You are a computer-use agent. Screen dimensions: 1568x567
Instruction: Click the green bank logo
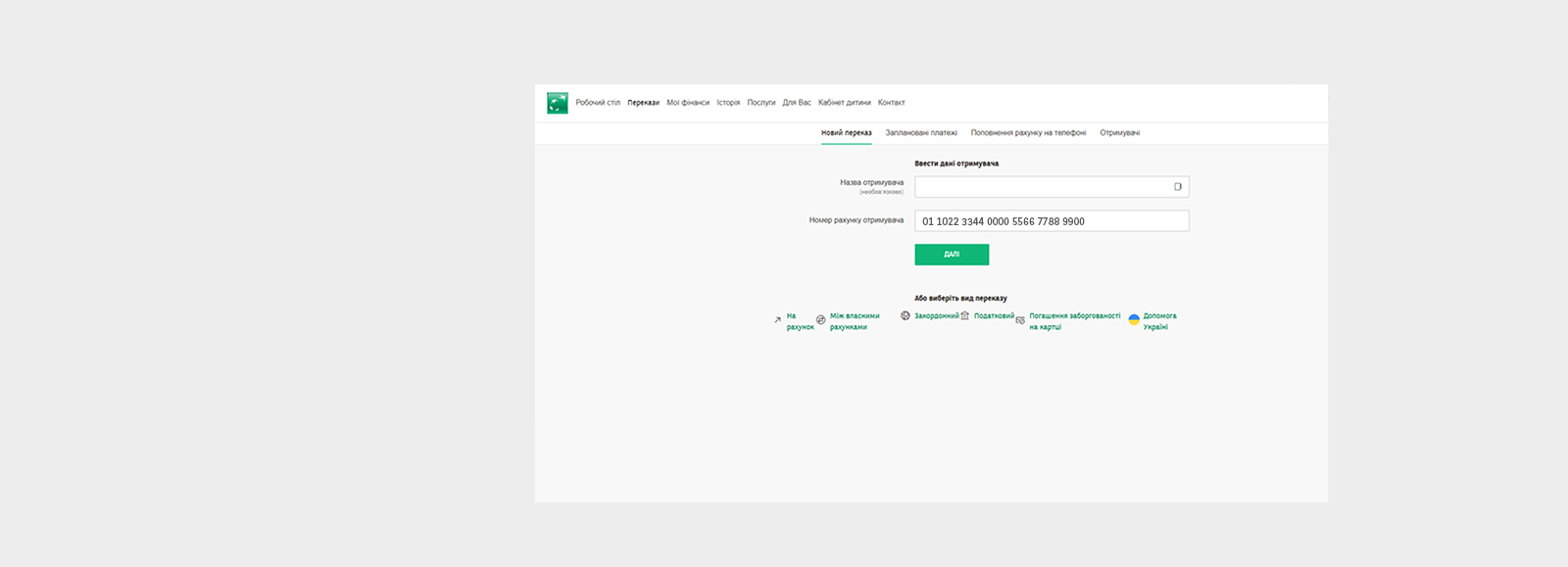tap(557, 103)
